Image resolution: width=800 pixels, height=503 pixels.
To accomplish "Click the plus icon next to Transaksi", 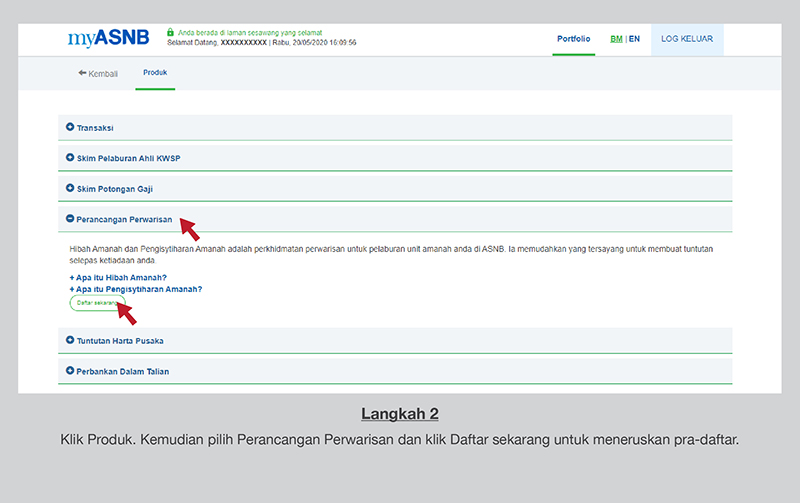I will 70,128.
